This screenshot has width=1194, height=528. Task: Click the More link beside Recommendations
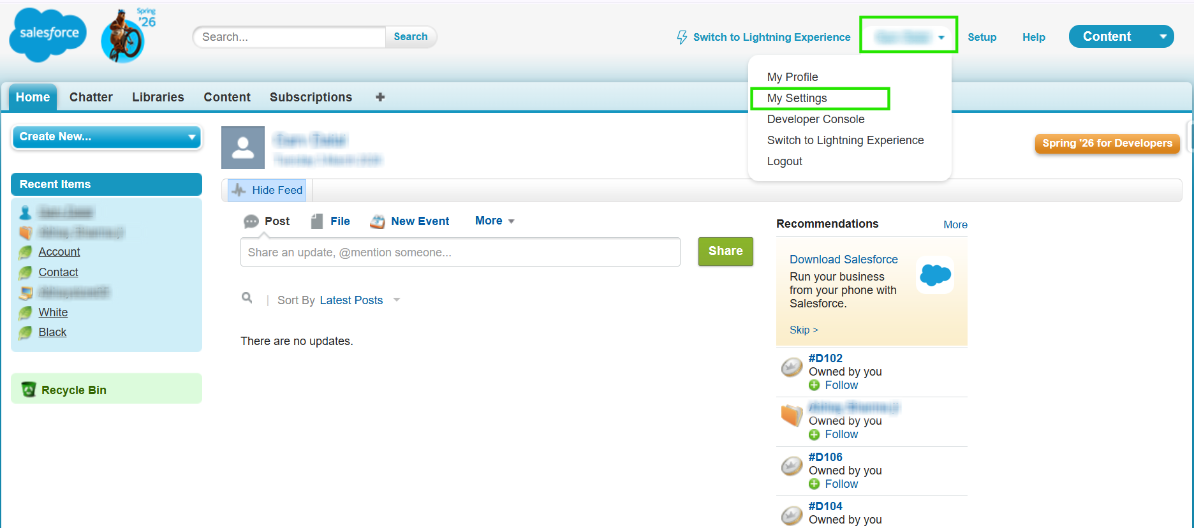tap(955, 225)
